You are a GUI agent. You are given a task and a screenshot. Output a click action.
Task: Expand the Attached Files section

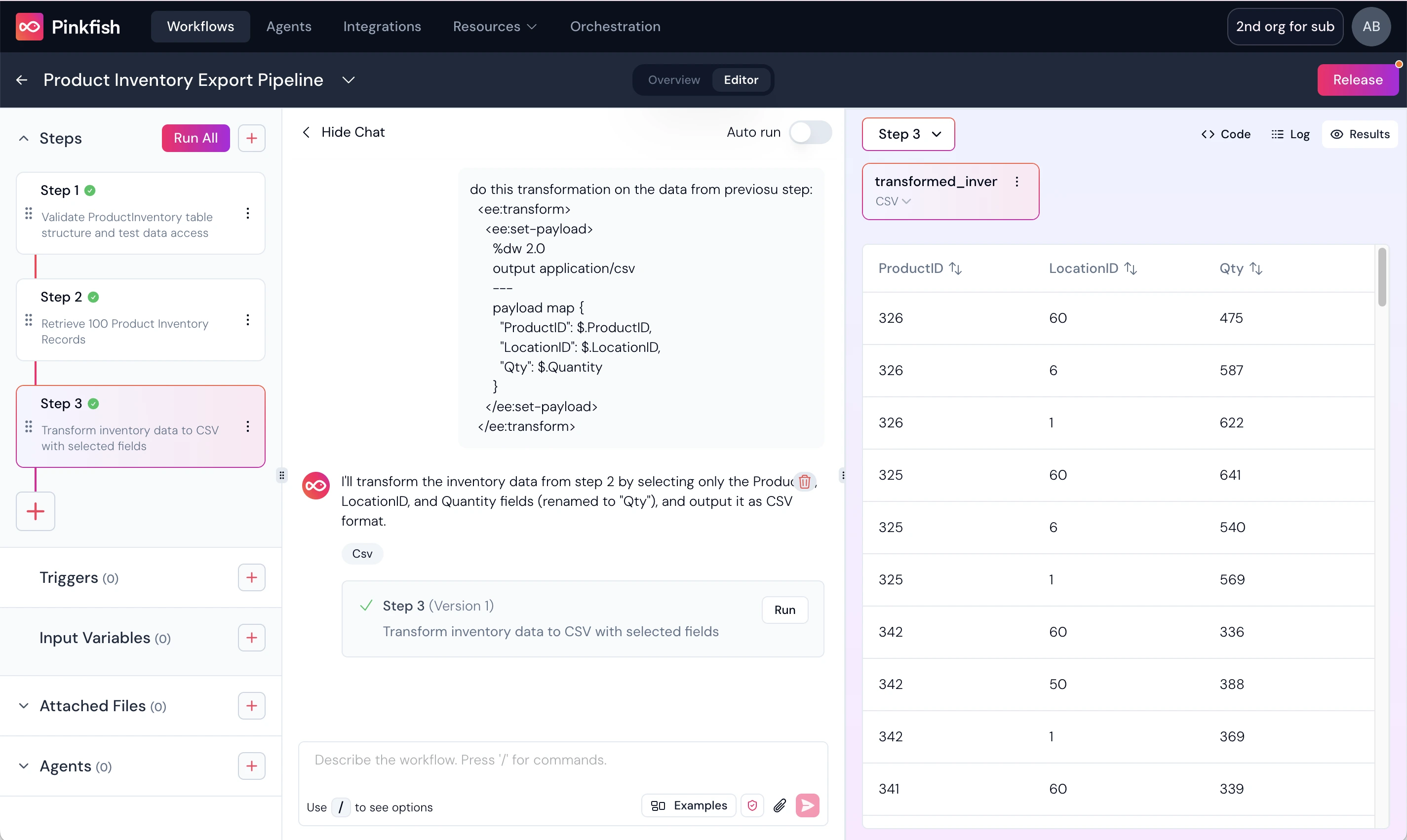click(x=24, y=706)
